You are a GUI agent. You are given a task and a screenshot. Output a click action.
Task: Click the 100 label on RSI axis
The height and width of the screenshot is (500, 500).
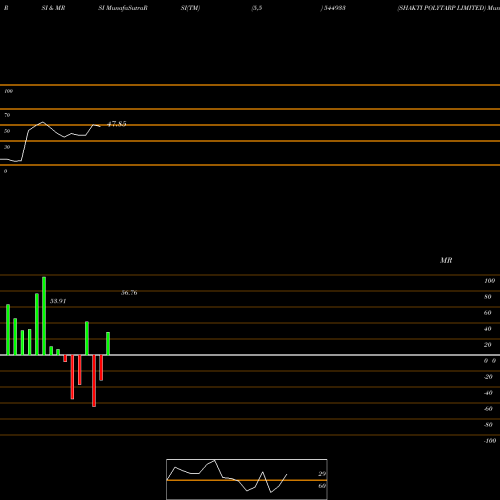9,91
